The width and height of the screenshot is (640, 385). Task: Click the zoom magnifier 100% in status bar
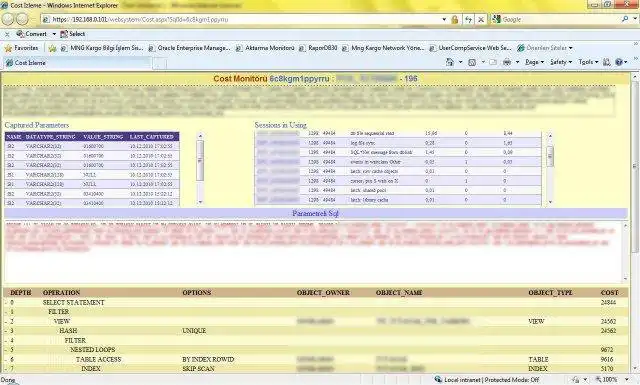tap(598, 380)
